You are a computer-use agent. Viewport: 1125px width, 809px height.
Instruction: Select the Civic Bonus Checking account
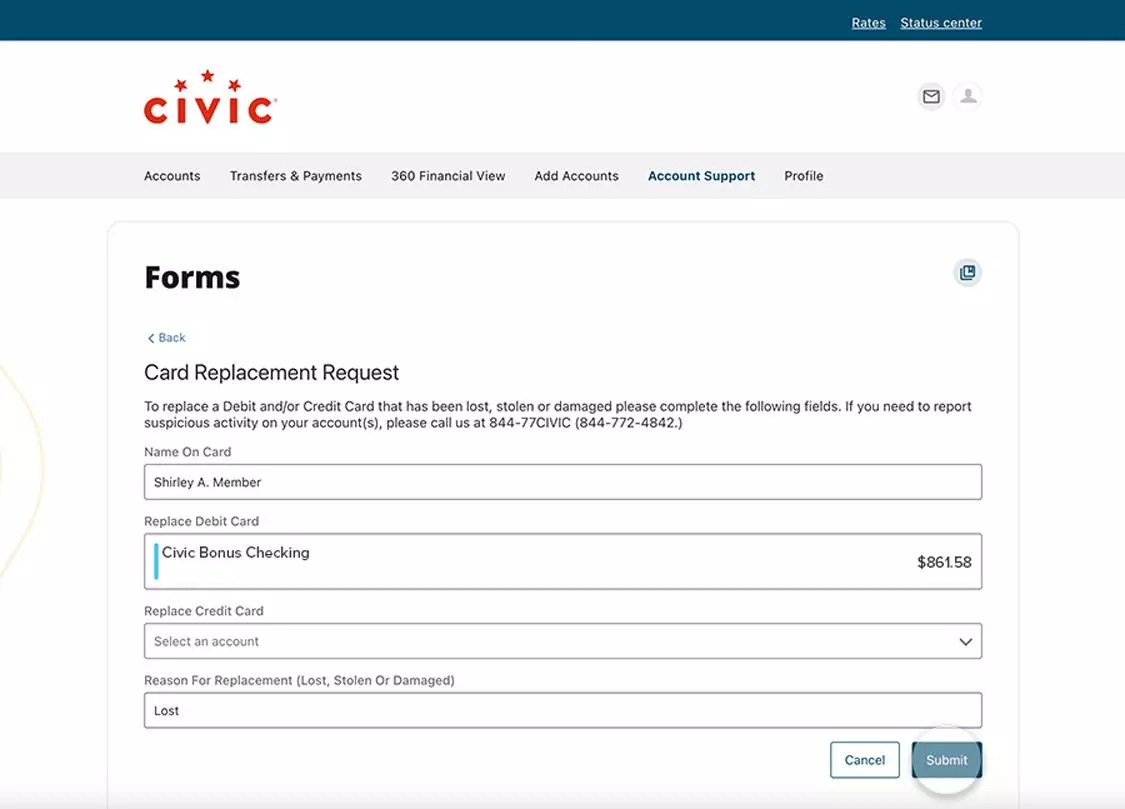pos(562,561)
